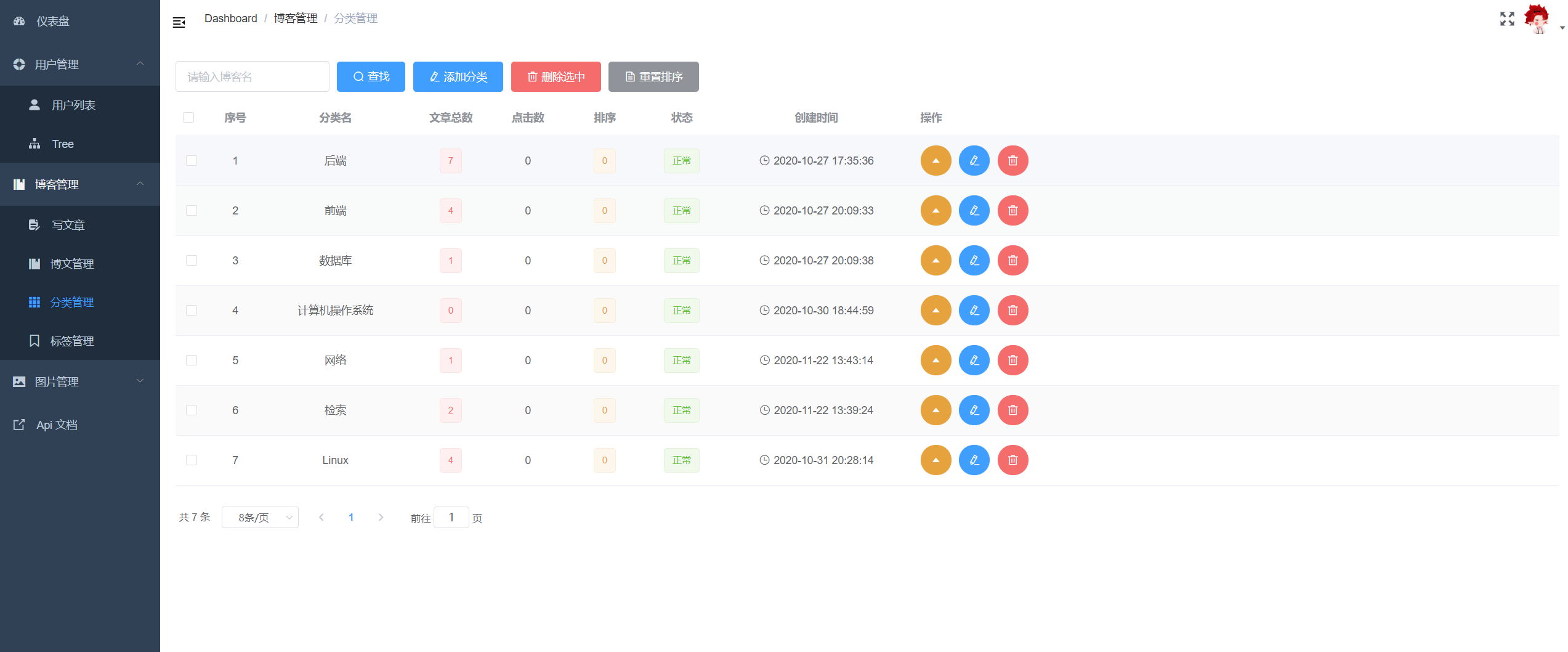Collapse the sidebar with hamburger icon
Viewport: 1568px width, 652px height.
[179, 23]
